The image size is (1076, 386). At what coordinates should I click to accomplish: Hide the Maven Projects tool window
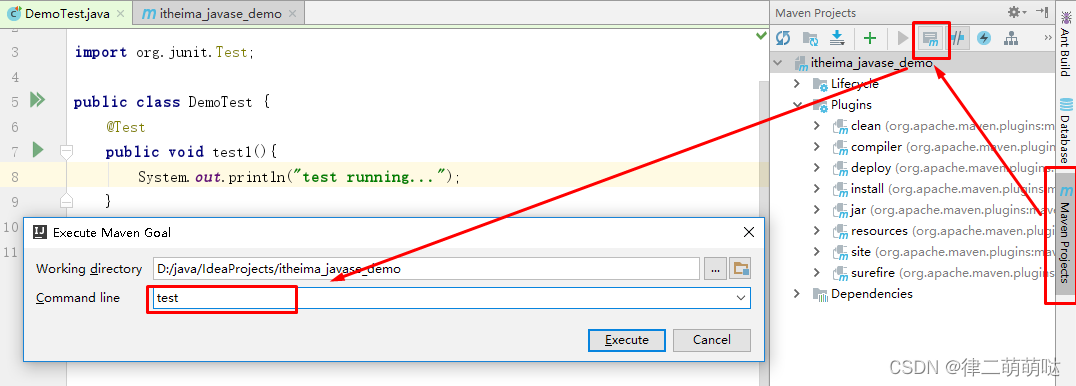1042,12
